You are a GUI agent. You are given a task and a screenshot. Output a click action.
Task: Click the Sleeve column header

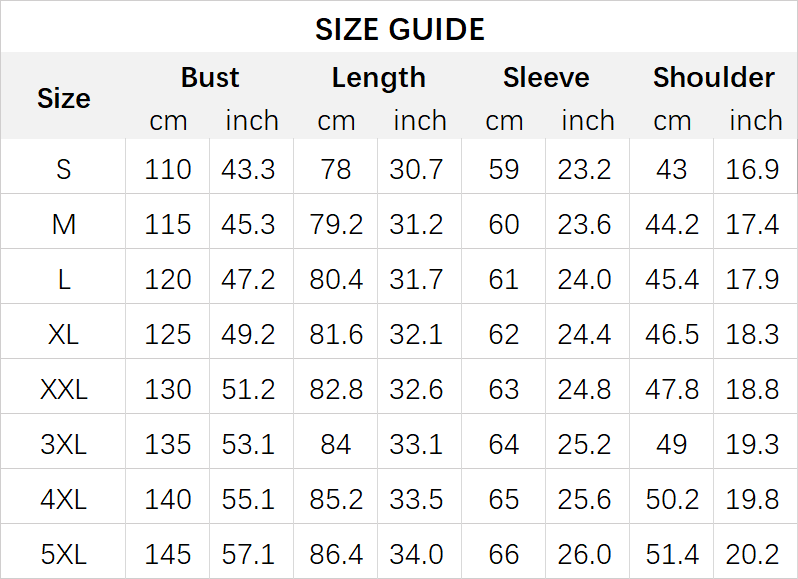coord(546,78)
